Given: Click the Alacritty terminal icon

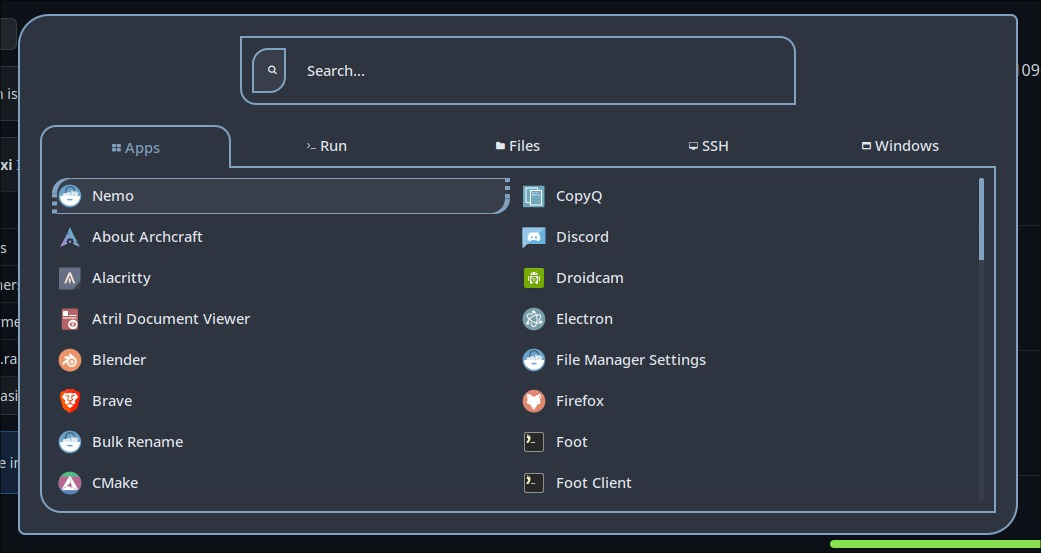Looking at the screenshot, I should pyautogui.click(x=70, y=278).
